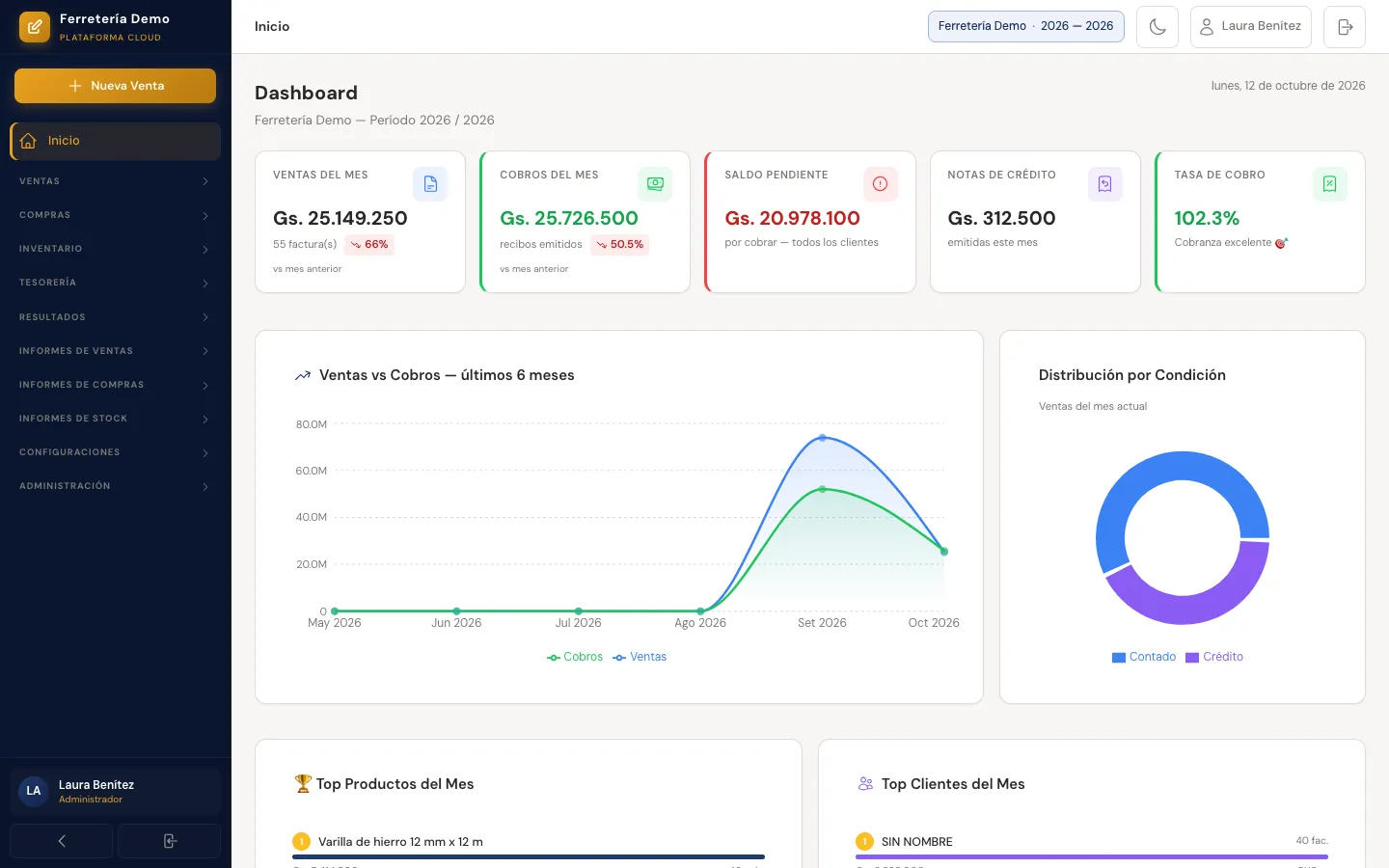Screen dimensions: 1389x868
Task: Click the Ventas del Mes document icon
Action: (430, 184)
